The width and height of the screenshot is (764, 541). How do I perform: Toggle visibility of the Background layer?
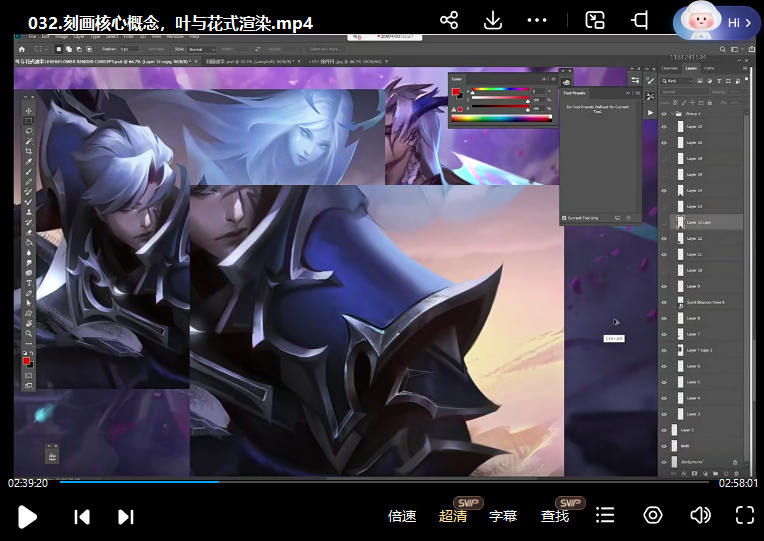[664, 461]
